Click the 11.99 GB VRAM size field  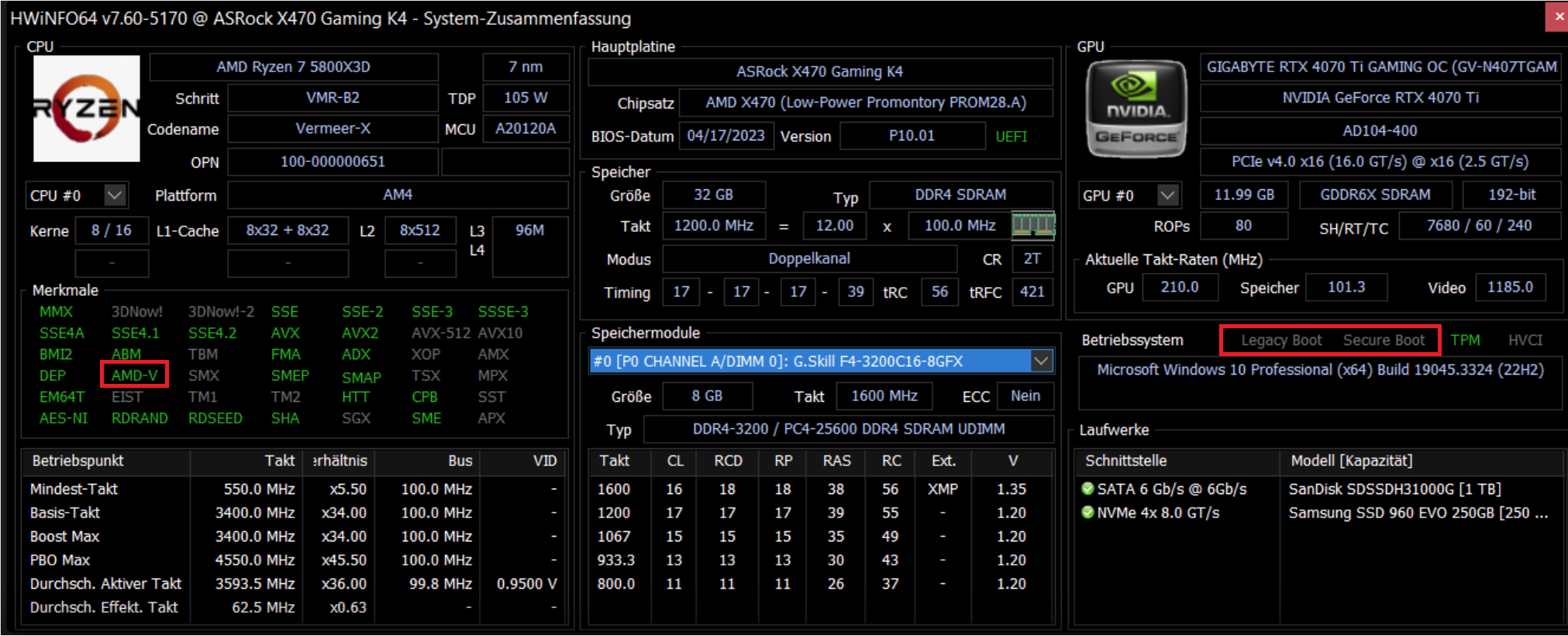[x=1244, y=195]
